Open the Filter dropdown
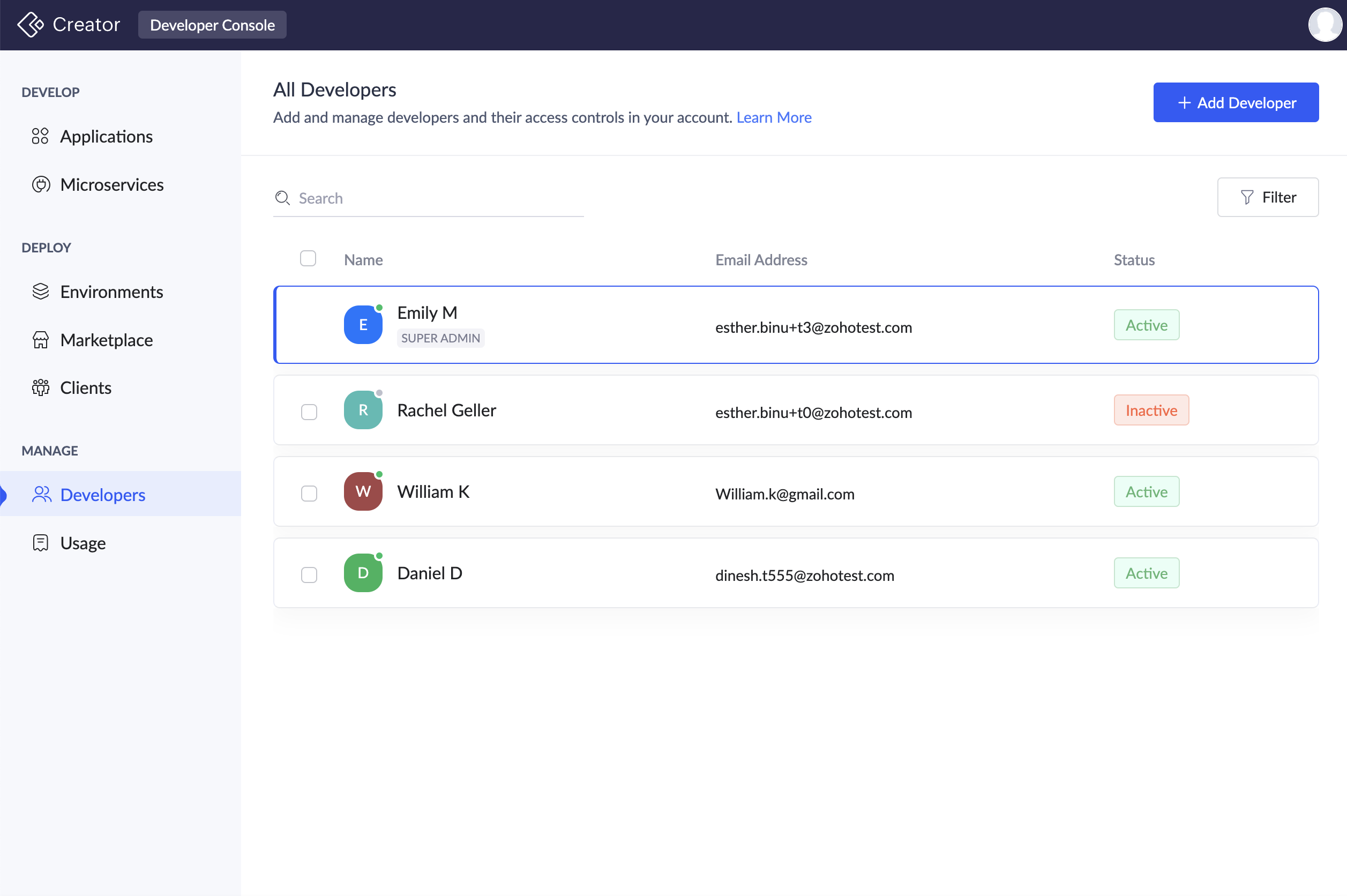Viewport: 1347px width, 896px height. coord(1267,197)
